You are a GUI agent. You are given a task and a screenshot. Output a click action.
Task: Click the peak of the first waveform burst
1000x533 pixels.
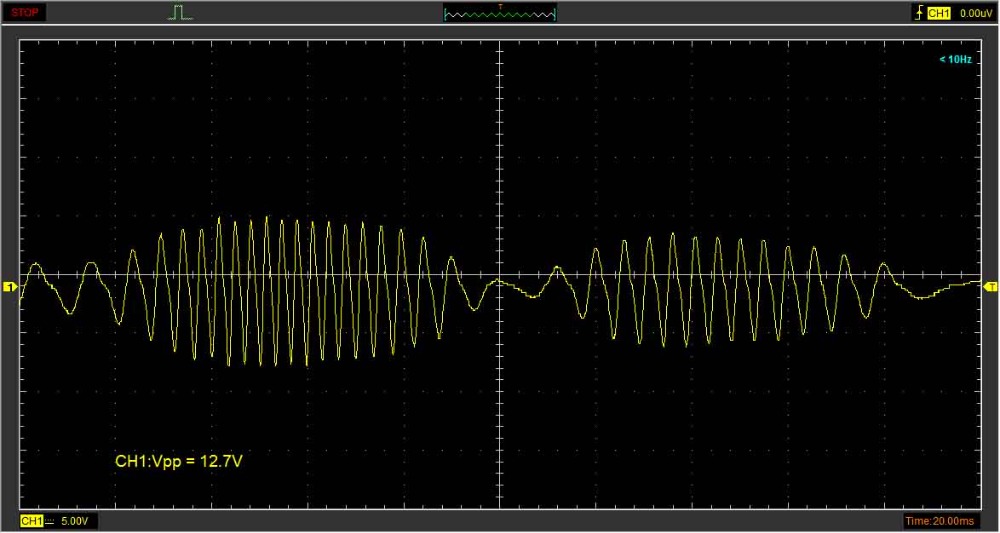click(267, 217)
